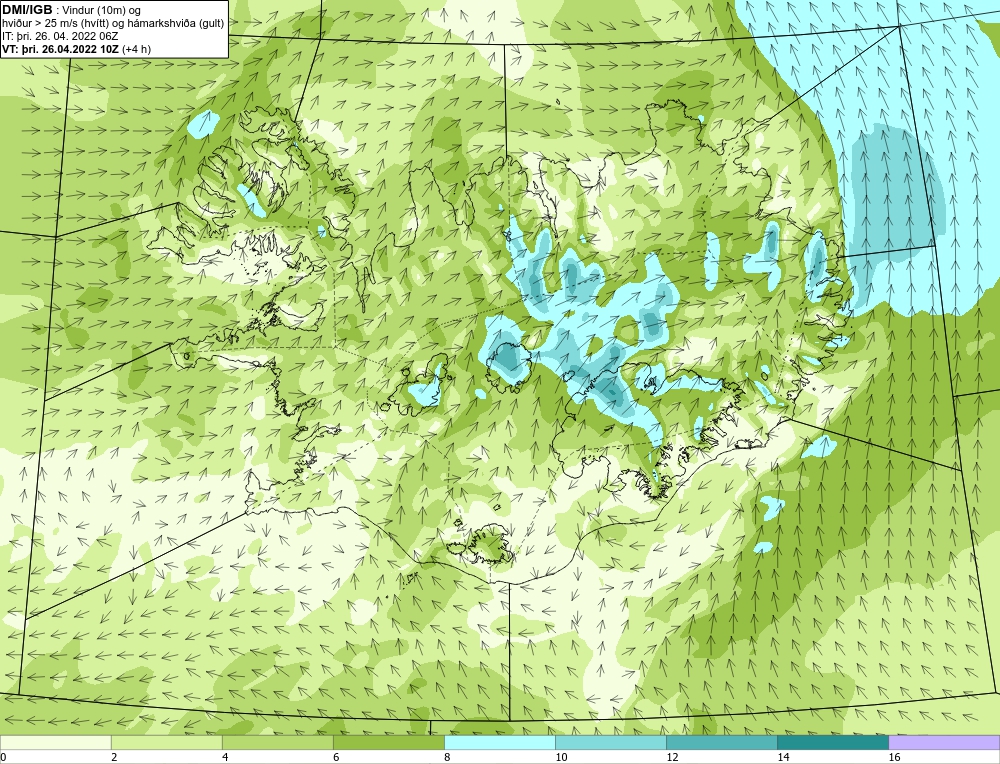The image size is (1000, 764).
Task: Click the 12–14 m/s teal legend swatch
Action: point(721,742)
